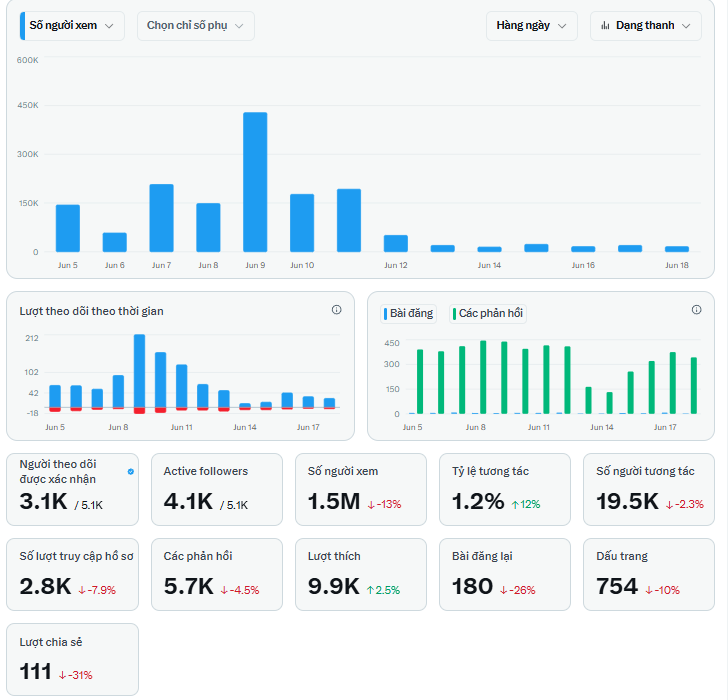This screenshot has height=700, width=728.
Task: Click the tallest bar in follower chart
Action: click(x=139, y=371)
